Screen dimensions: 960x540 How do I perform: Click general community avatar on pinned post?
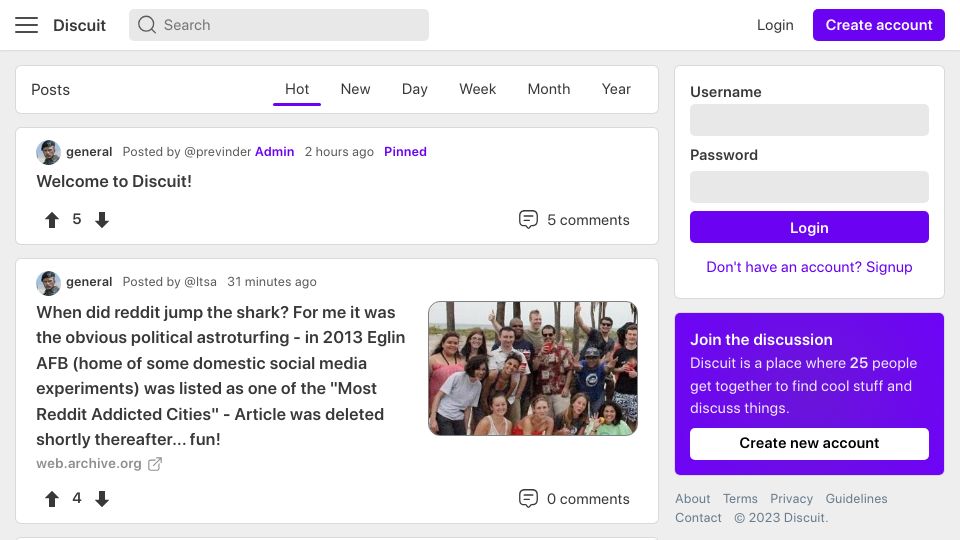48,152
